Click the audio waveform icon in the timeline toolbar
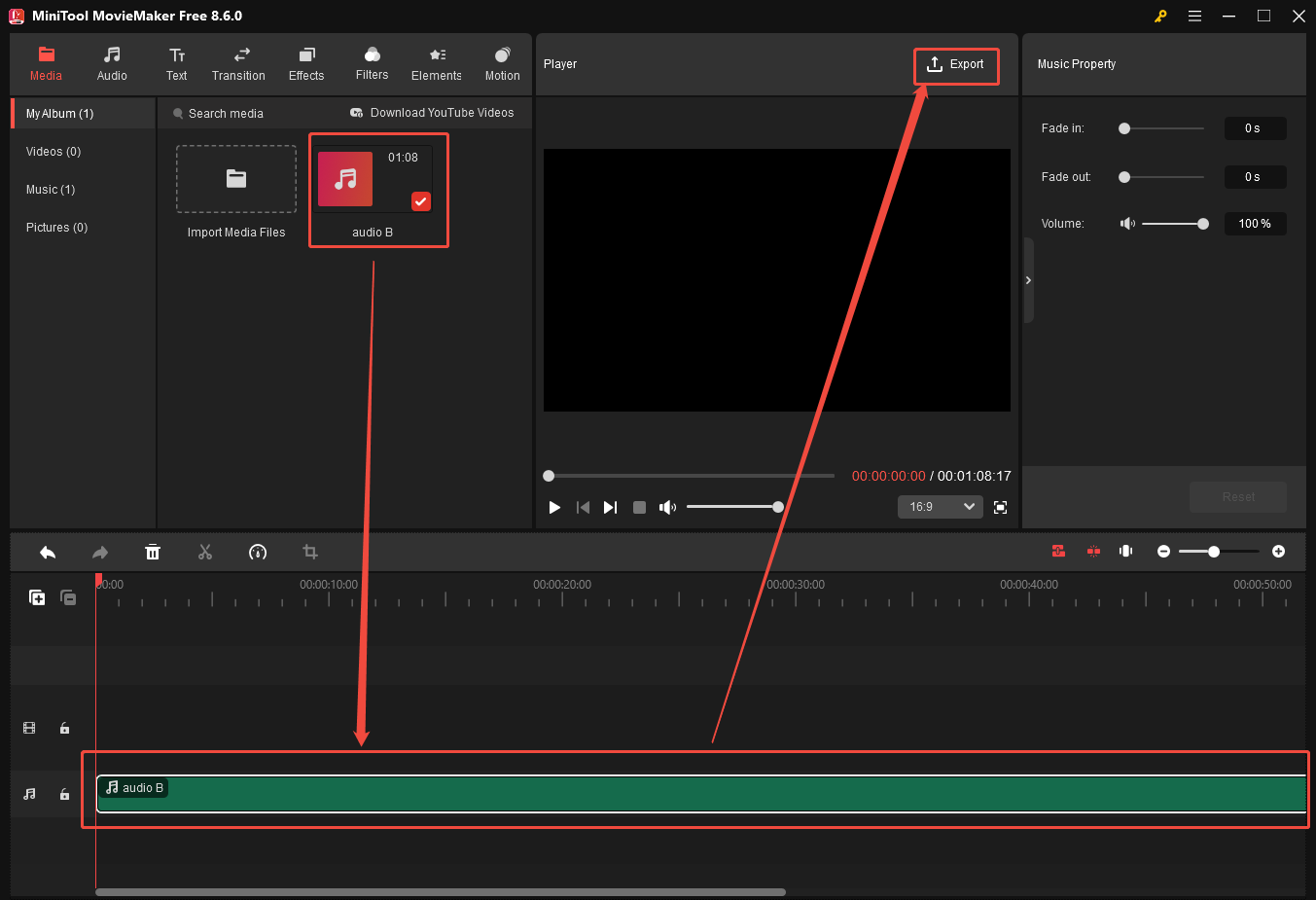The height and width of the screenshot is (900, 1316). 1126,552
